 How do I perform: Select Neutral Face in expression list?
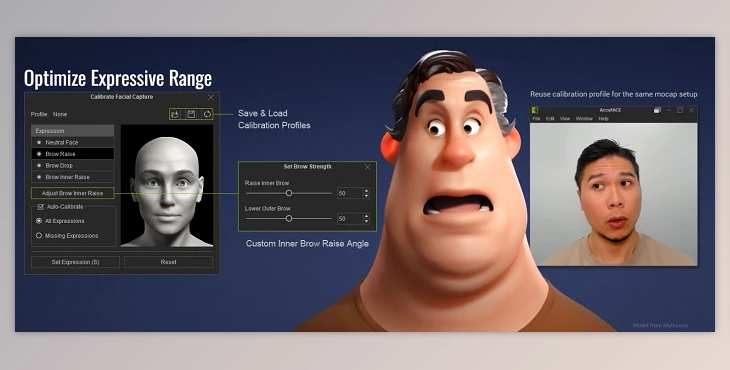pos(73,142)
